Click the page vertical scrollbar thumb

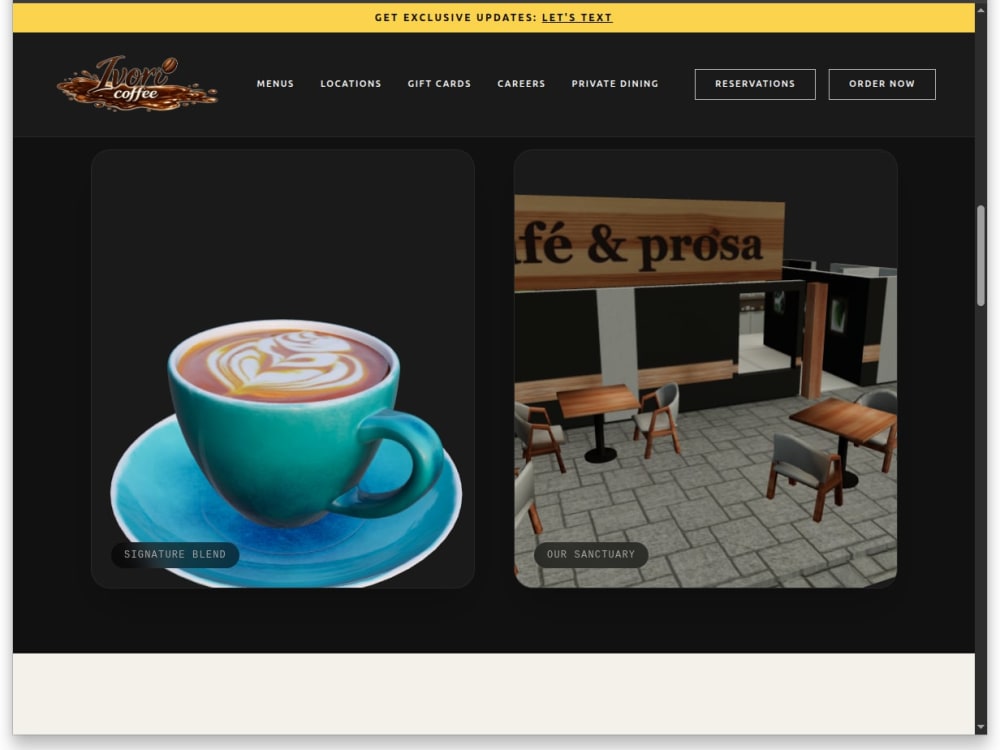[981, 256]
